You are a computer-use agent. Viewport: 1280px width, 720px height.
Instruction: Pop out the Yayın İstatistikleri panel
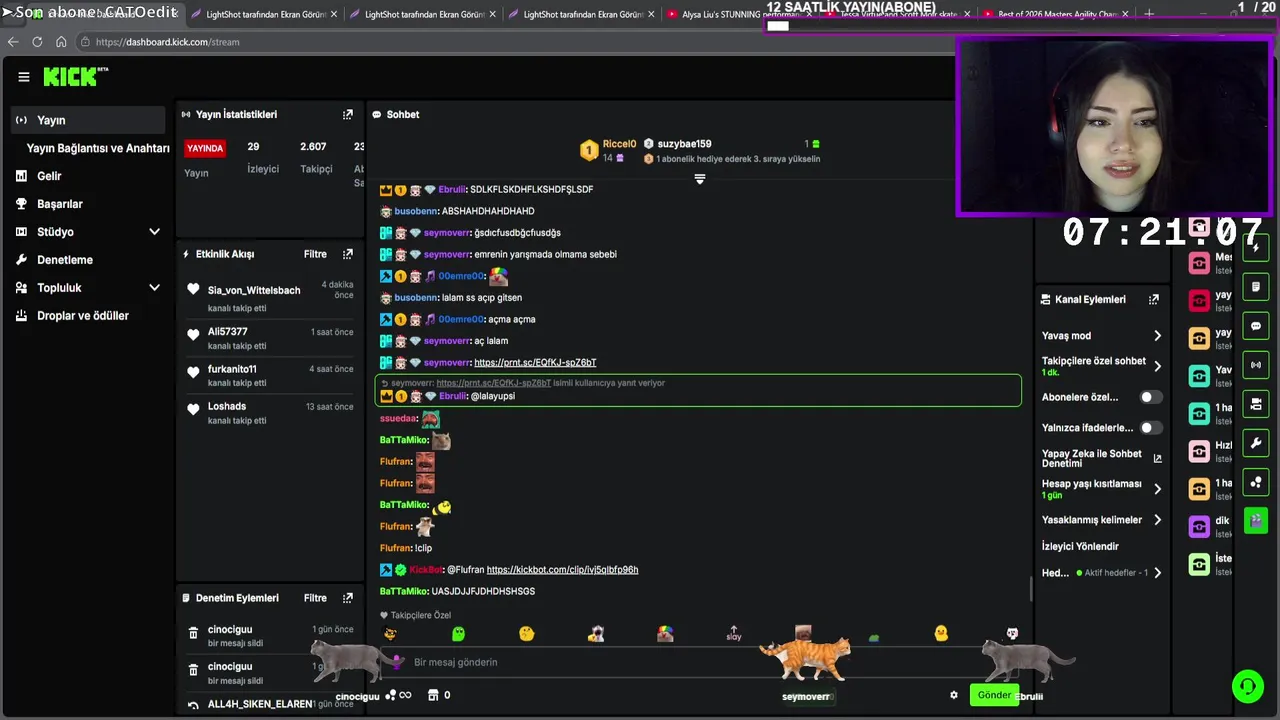click(348, 115)
